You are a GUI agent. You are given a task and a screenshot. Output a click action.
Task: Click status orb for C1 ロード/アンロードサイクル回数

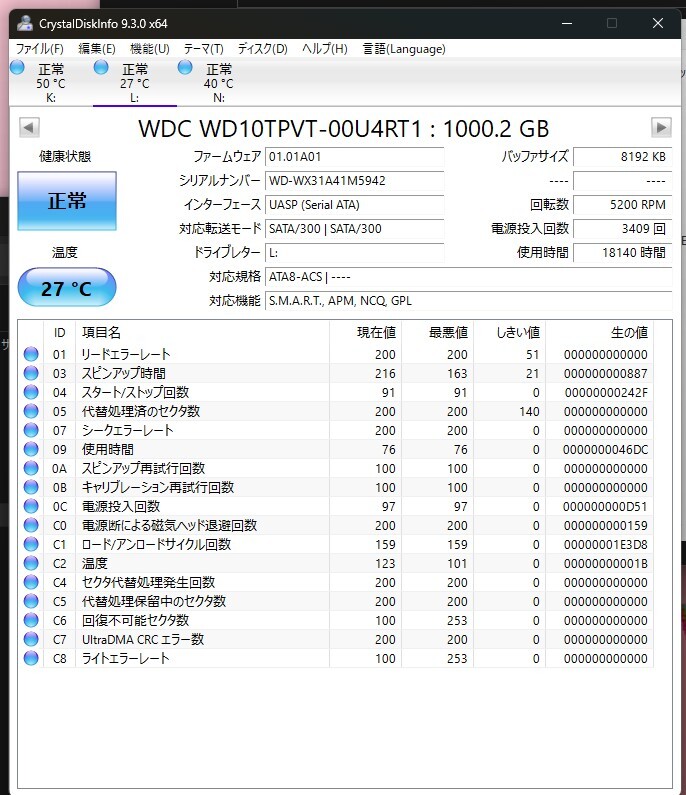pos(31,544)
